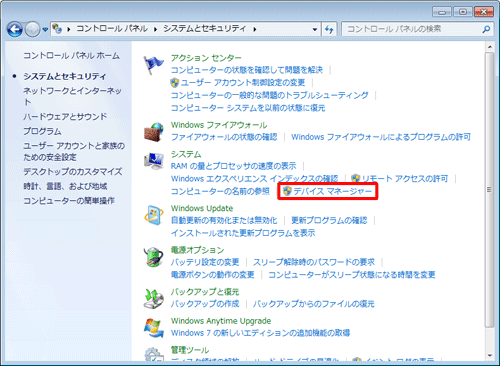Screen dimensions: 500x366
Task: Click the magnifier search icon
Action: (486, 29)
